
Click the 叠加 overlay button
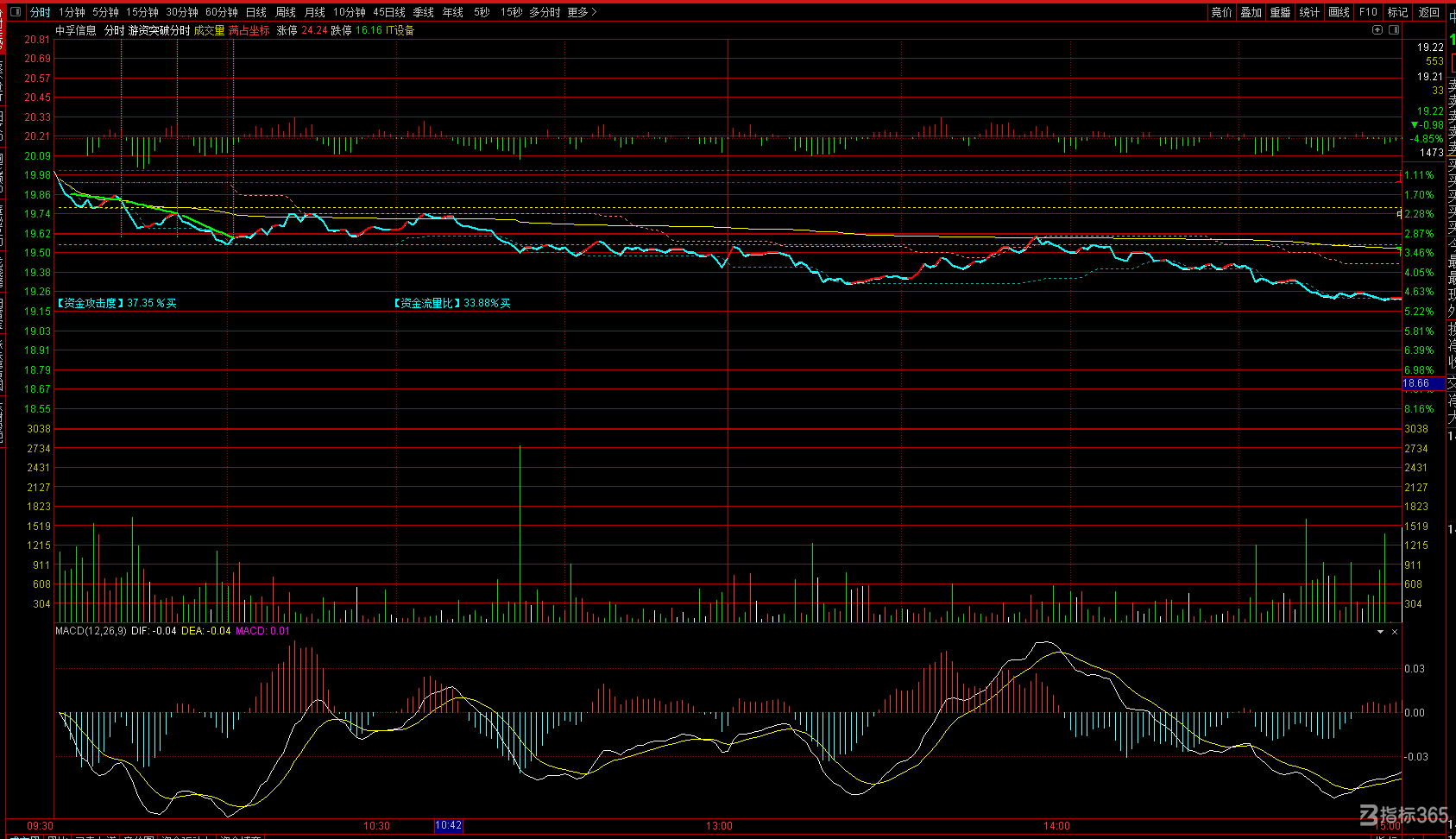tap(1251, 12)
